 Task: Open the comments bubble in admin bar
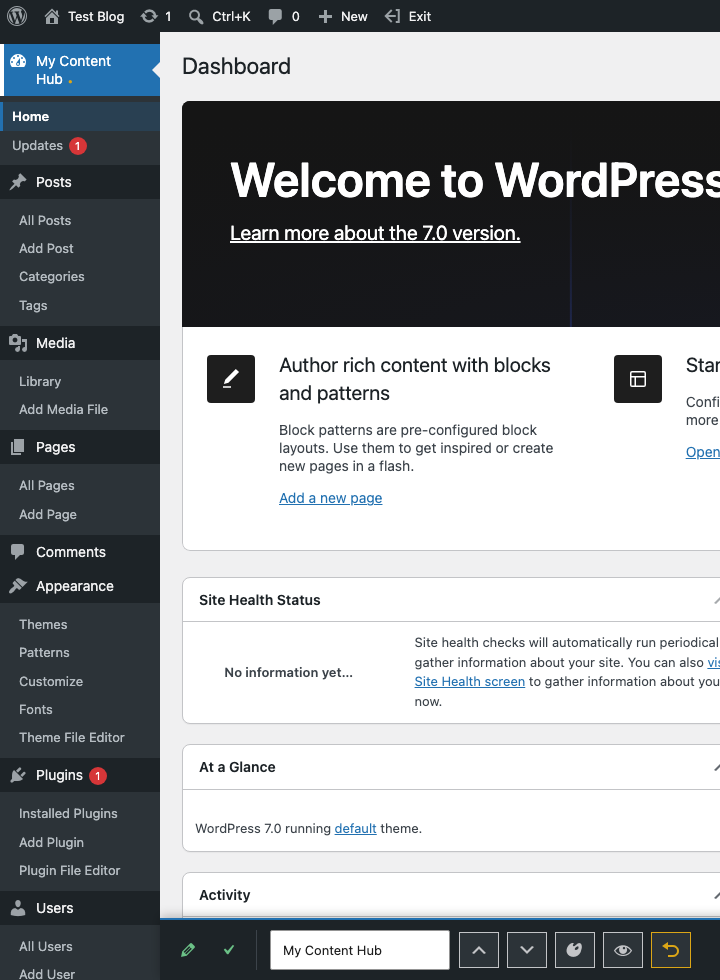(x=284, y=16)
